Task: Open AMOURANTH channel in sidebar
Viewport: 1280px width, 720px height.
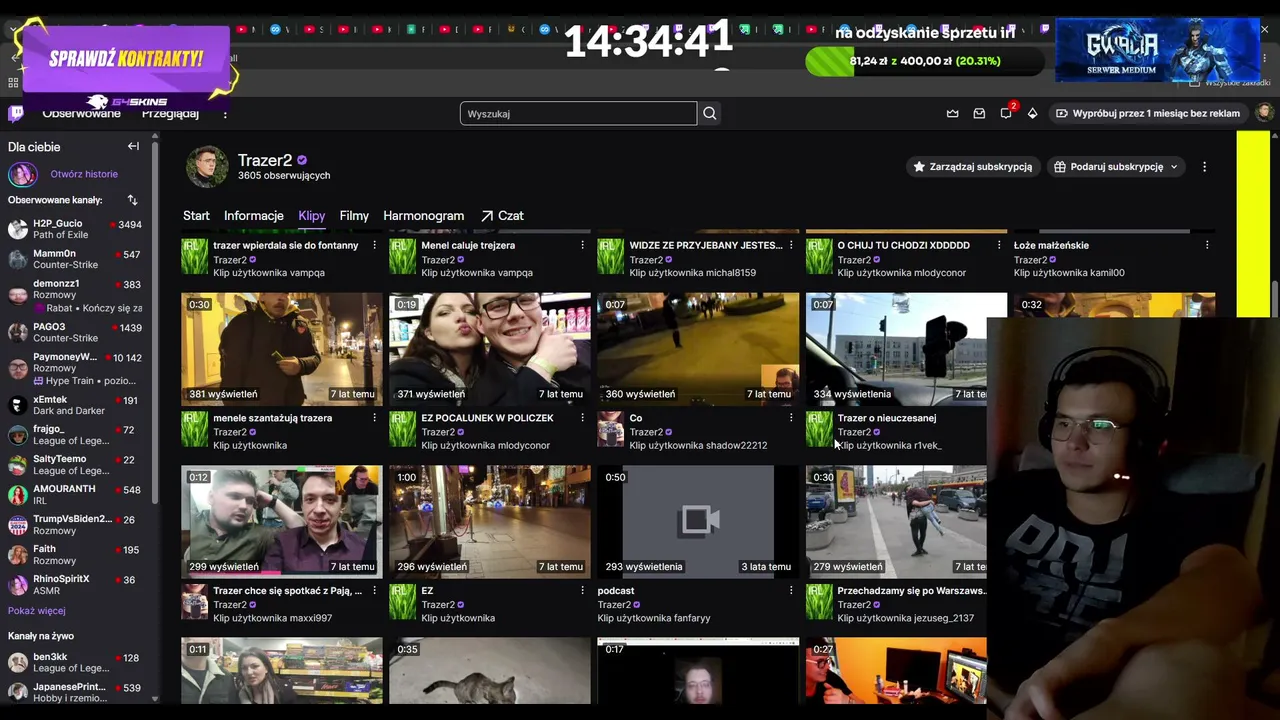Action: coord(76,495)
